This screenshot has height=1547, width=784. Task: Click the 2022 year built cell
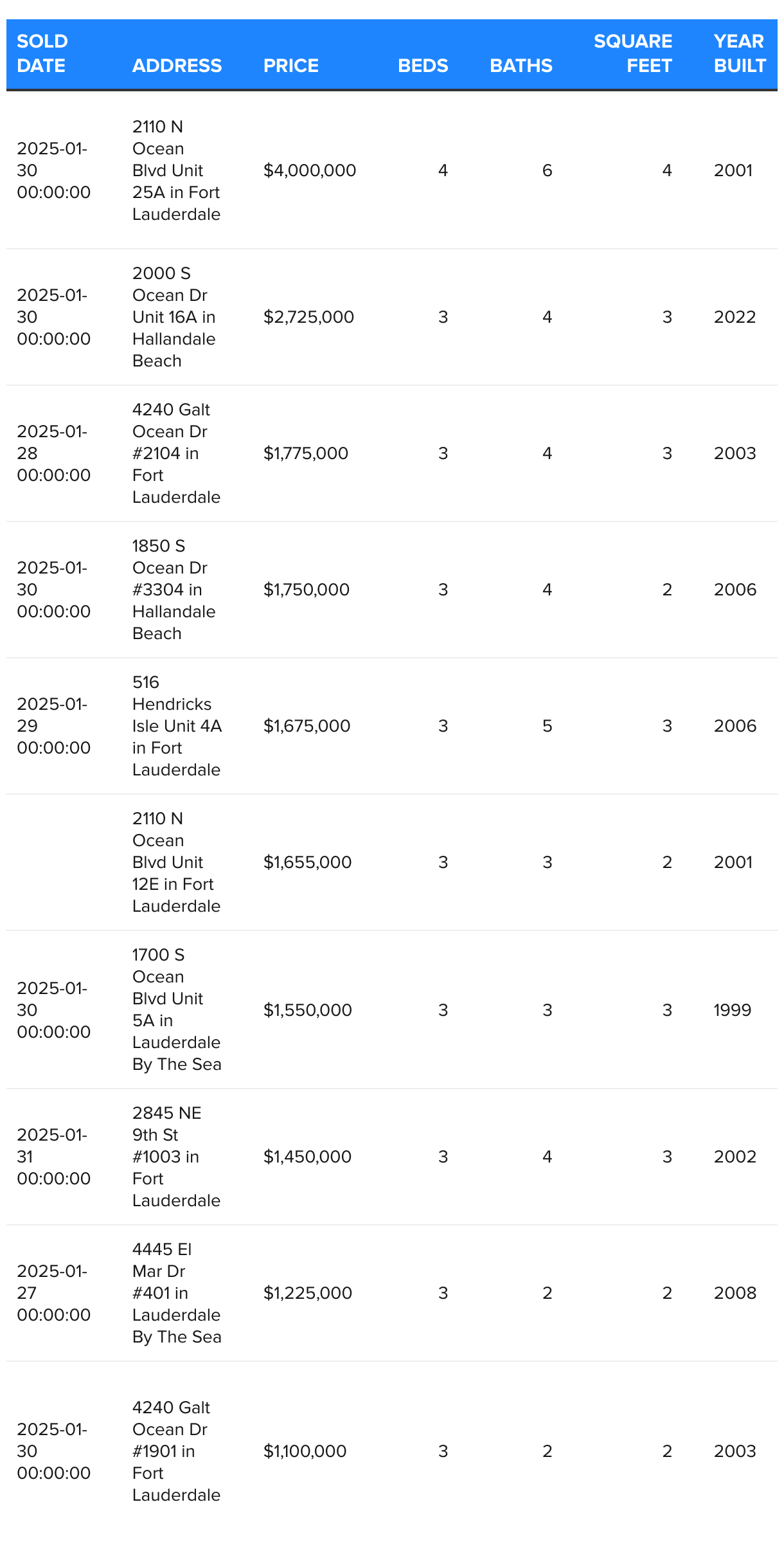pos(735,317)
